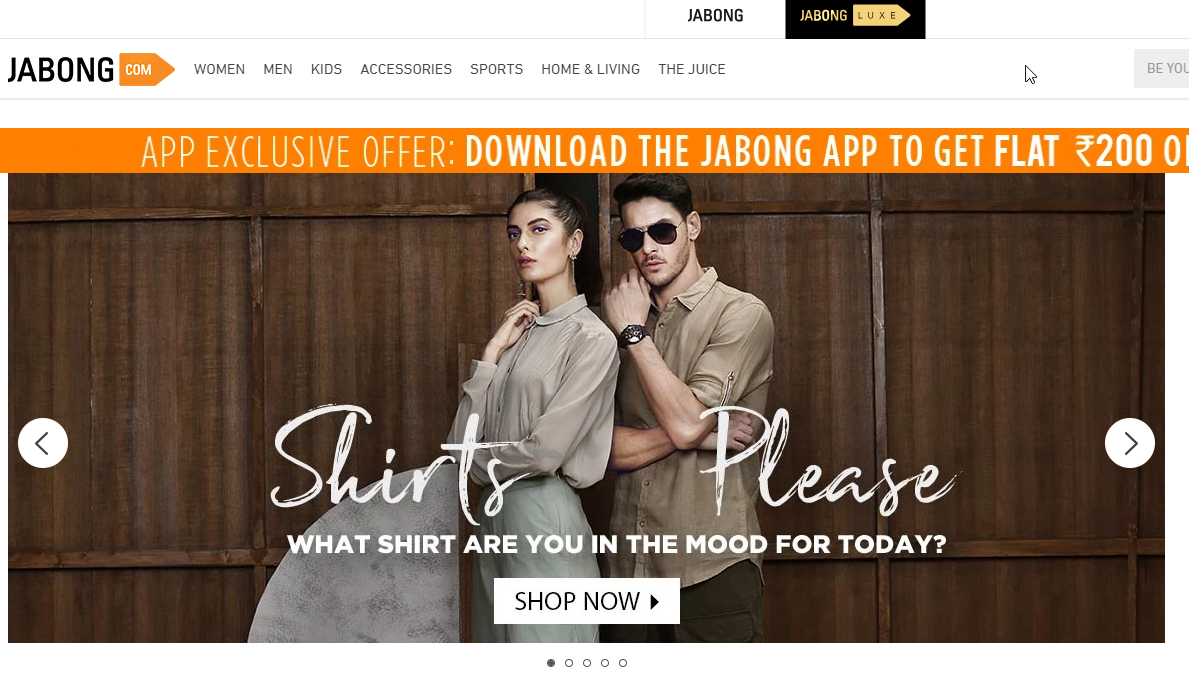This screenshot has width=1189, height=673.
Task: Select fifth carousel indicator dot
Action: (623, 663)
